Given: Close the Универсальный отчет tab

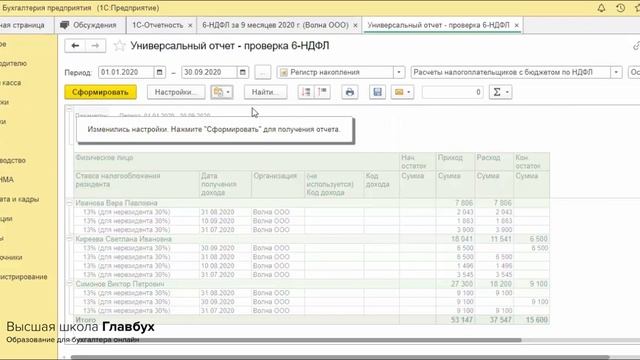Looking at the screenshot, I should (516, 25).
